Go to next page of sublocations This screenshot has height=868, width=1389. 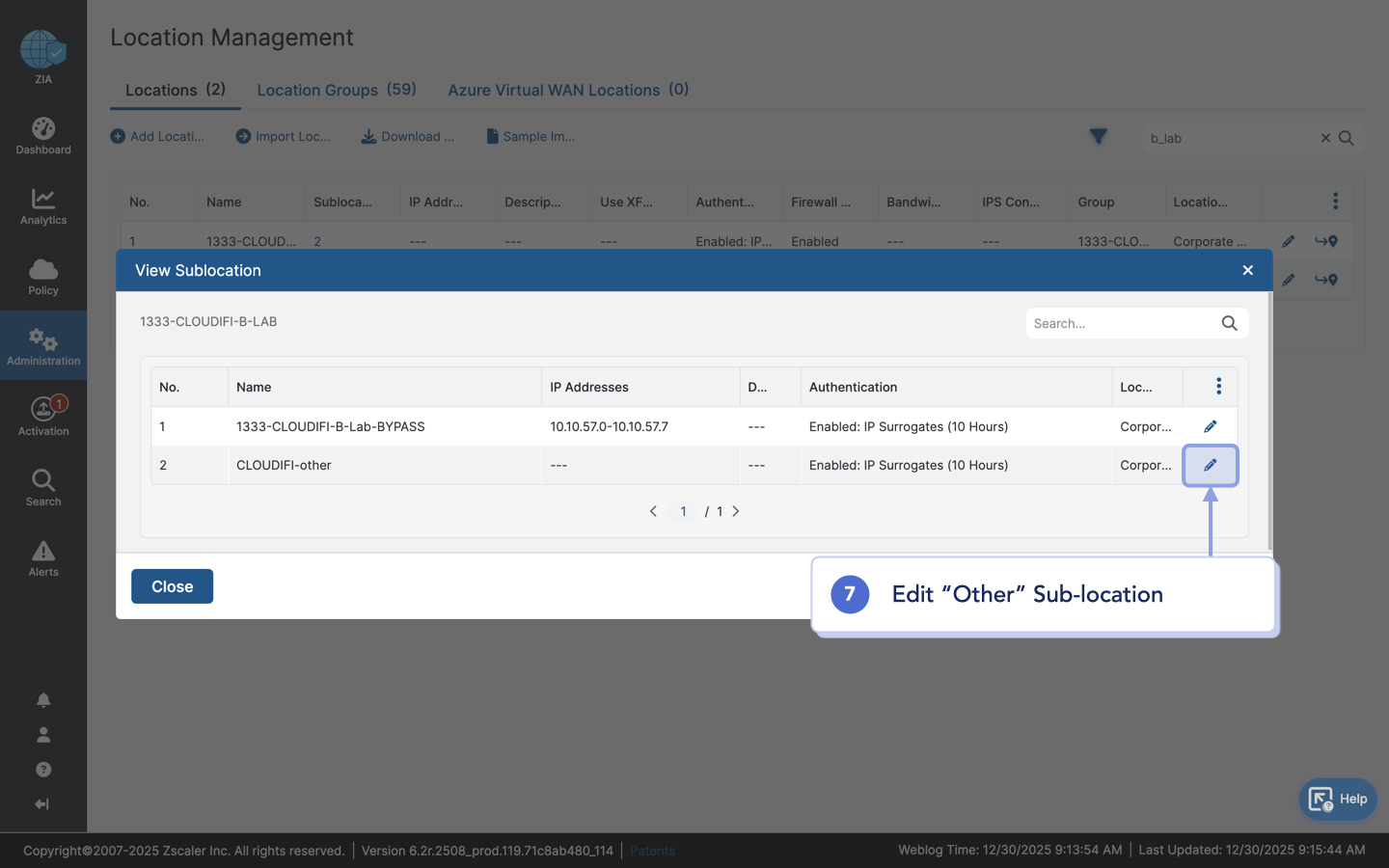coord(736,511)
